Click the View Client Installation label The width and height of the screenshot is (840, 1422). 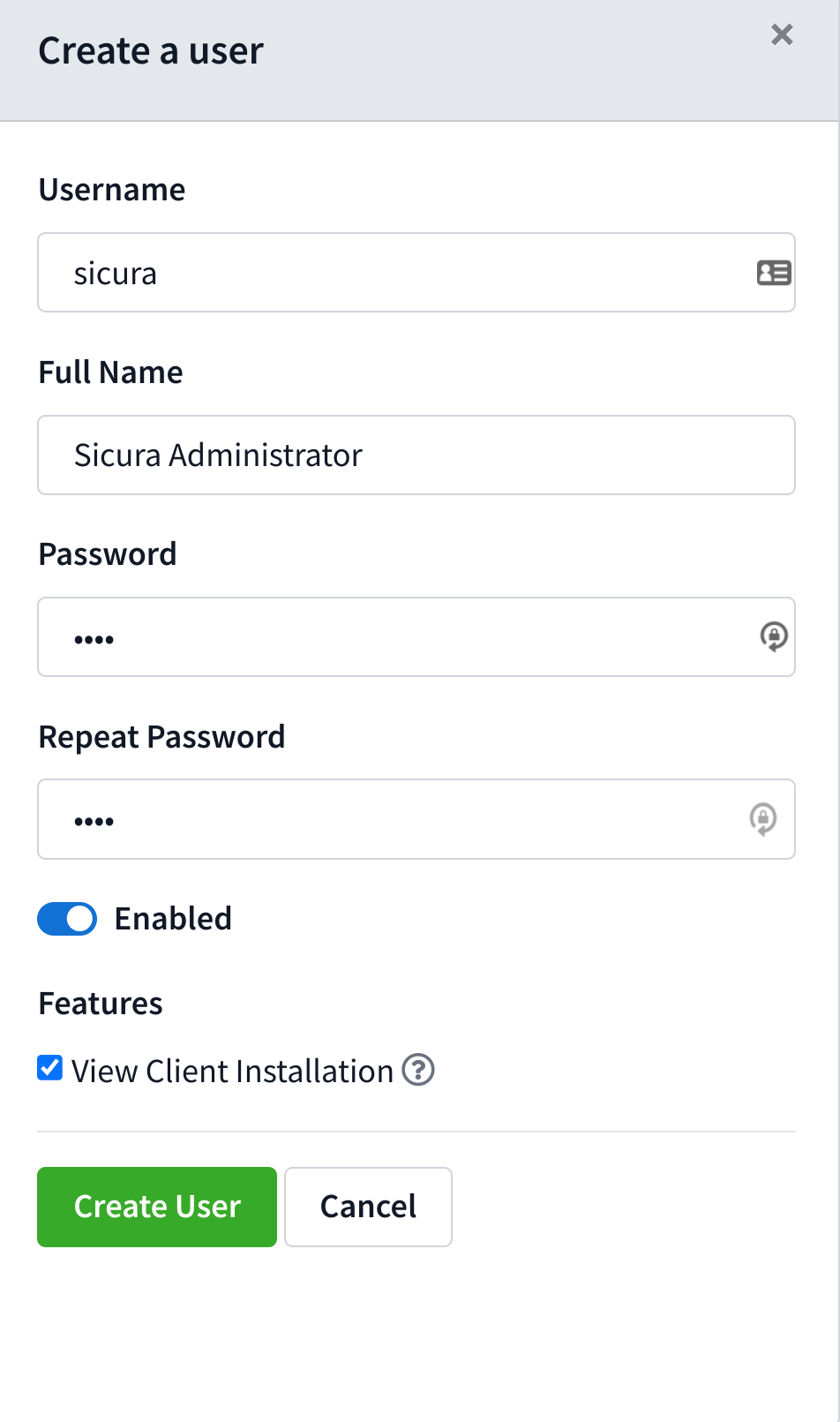point(232,1072)
